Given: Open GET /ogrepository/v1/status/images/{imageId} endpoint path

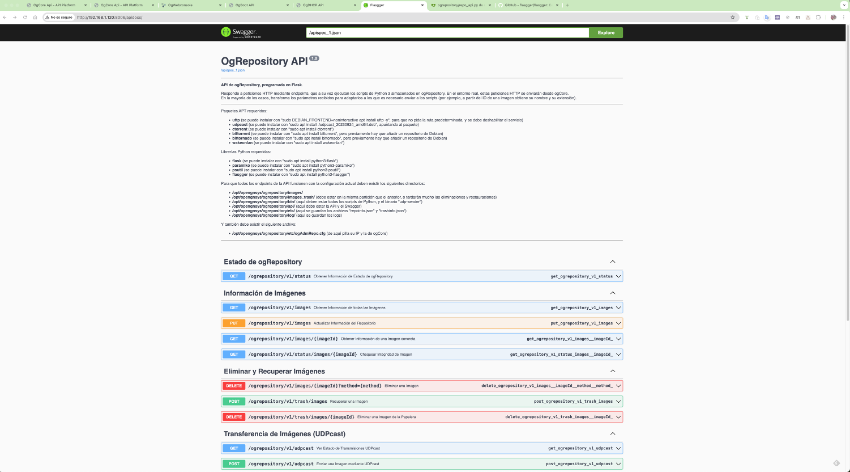Looking at the screenshot, I should point(300,354).
